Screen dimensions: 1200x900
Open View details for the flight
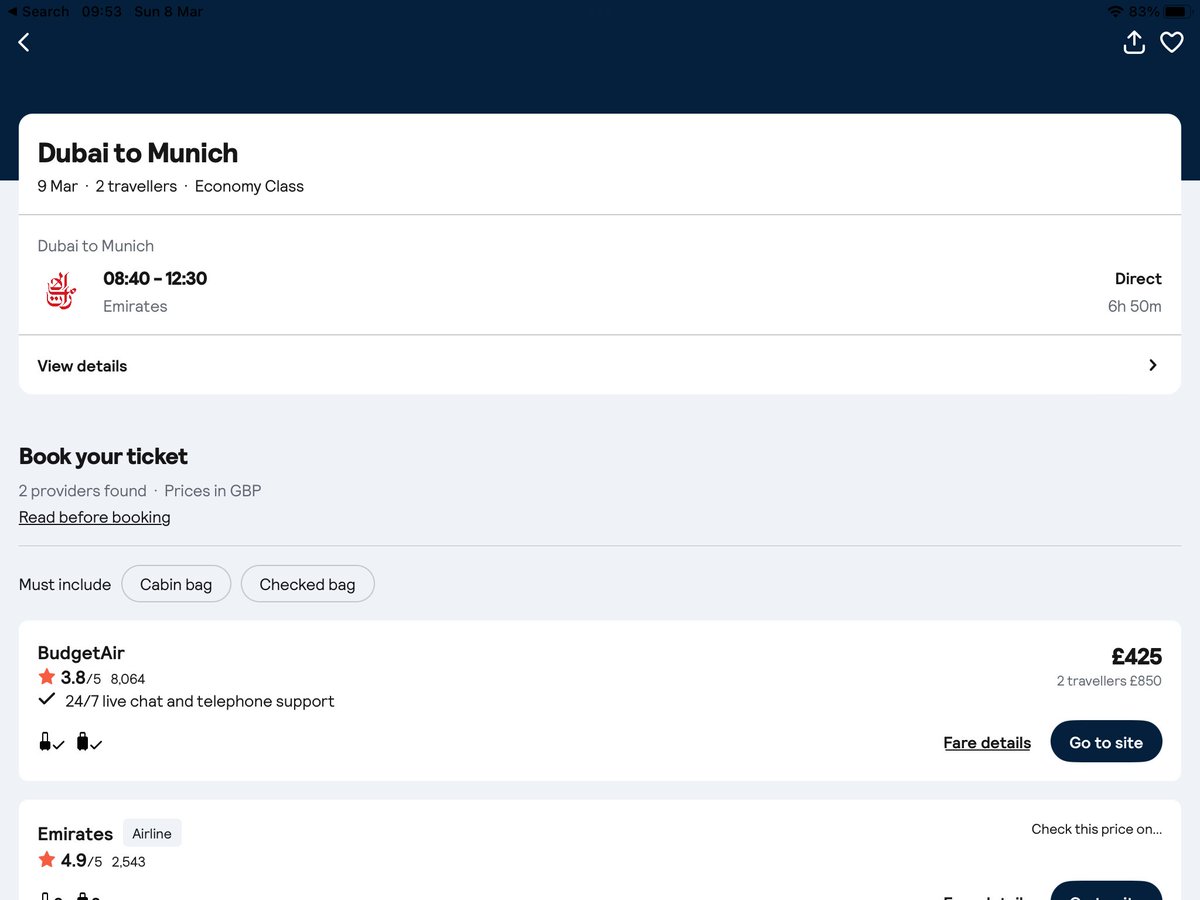pos(600,365)
